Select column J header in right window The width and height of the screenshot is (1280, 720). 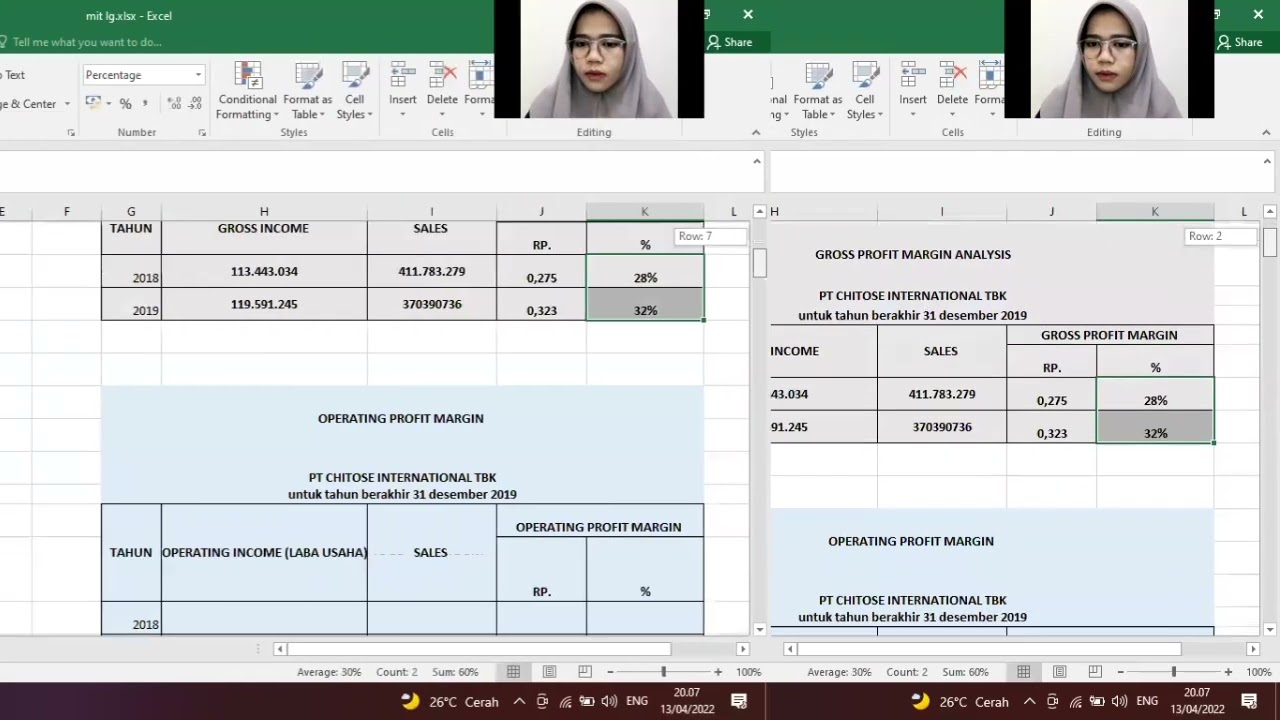tap(1051, 211)
